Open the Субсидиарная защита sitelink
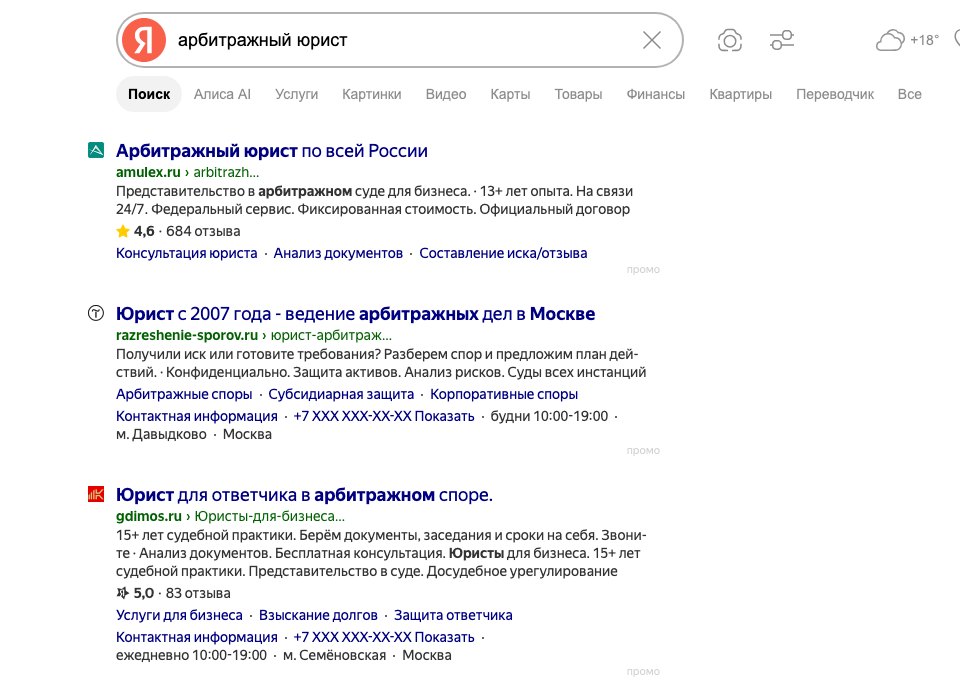This screenshot has width=960, height=694. (x=341, y=394)
